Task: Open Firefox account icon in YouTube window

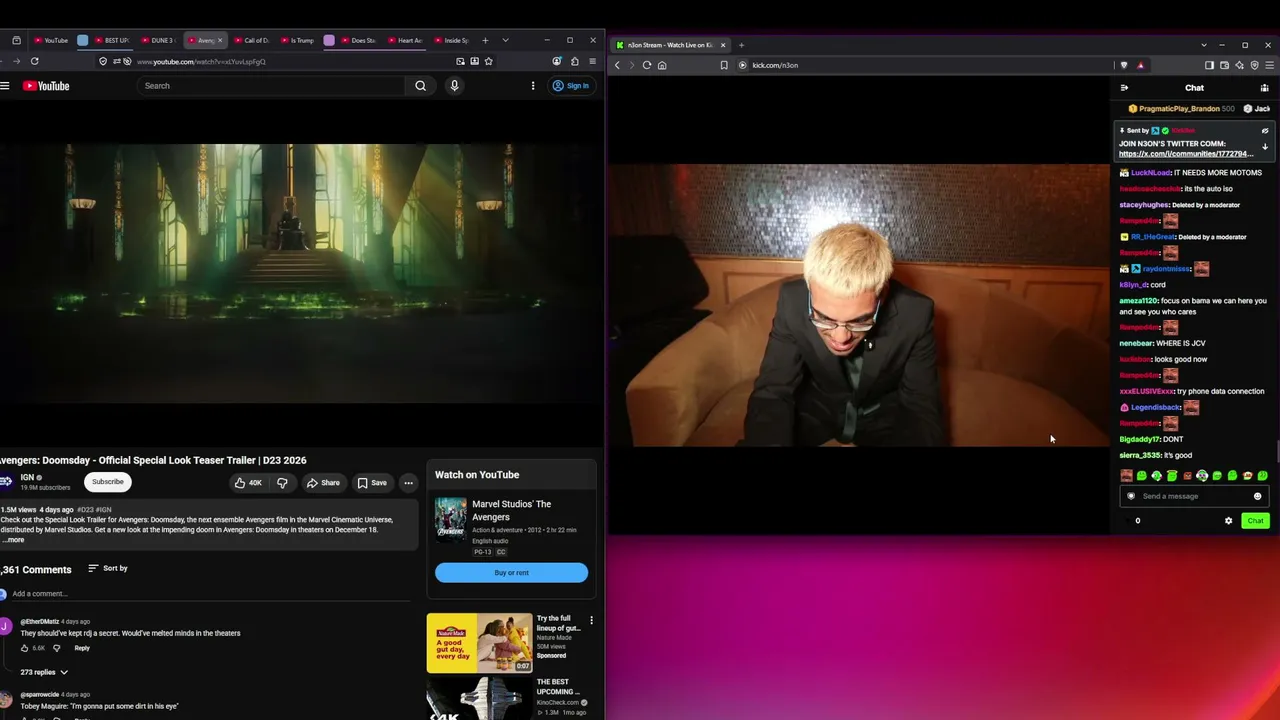Action: pos(557,61)
